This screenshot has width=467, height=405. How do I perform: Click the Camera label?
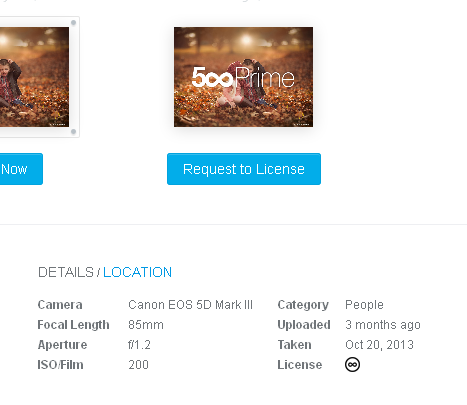click(60, 305)
